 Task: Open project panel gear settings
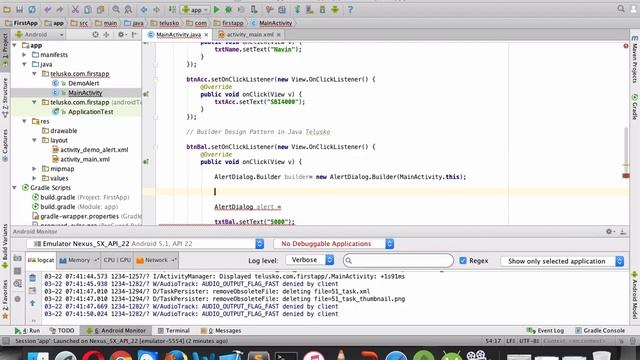pyautogui.click(x=121, y=35)
